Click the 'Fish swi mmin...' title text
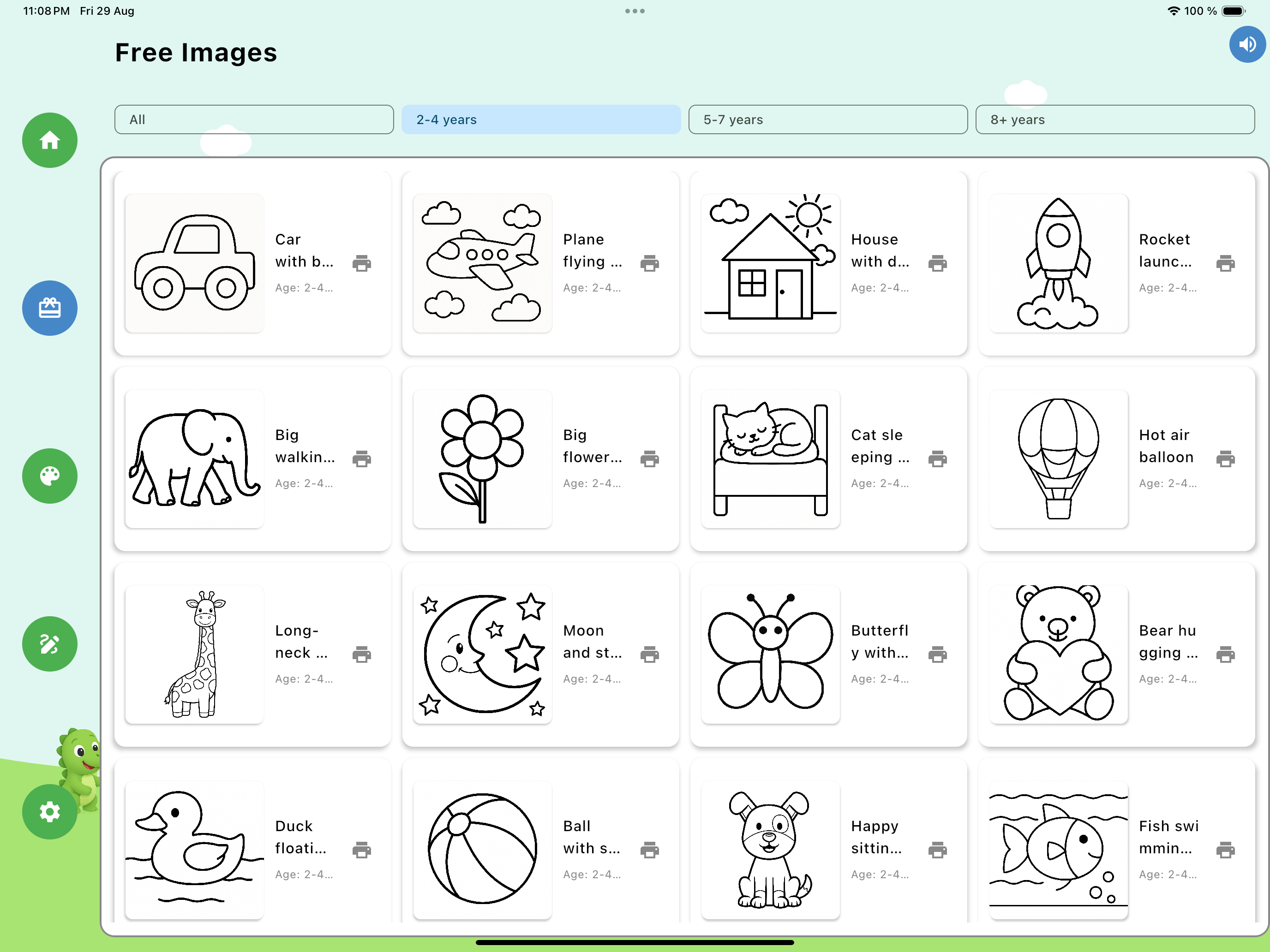The width and height of the screenshot is (1270, 952). tap(1168, 837)
